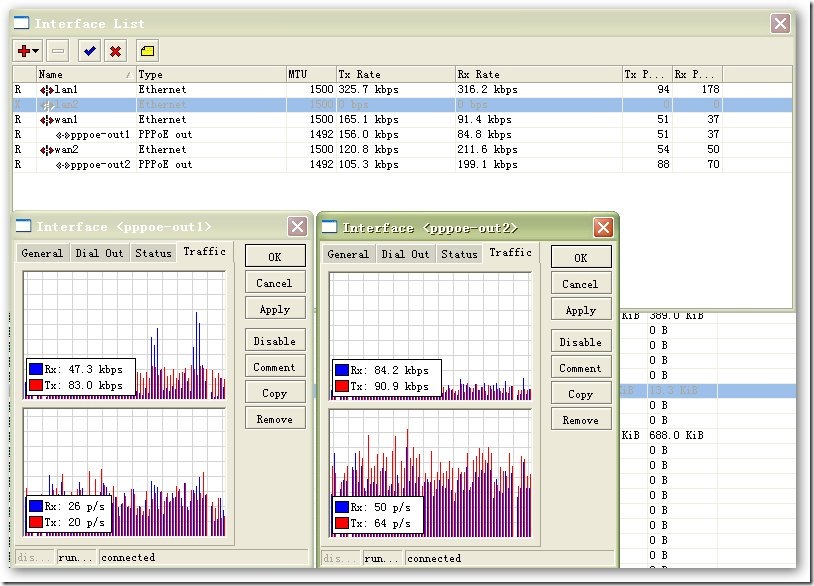The height and width of the screenshot is (586, 814).
Task: Sort list by Rx Rate column
Action: [538, 74]
